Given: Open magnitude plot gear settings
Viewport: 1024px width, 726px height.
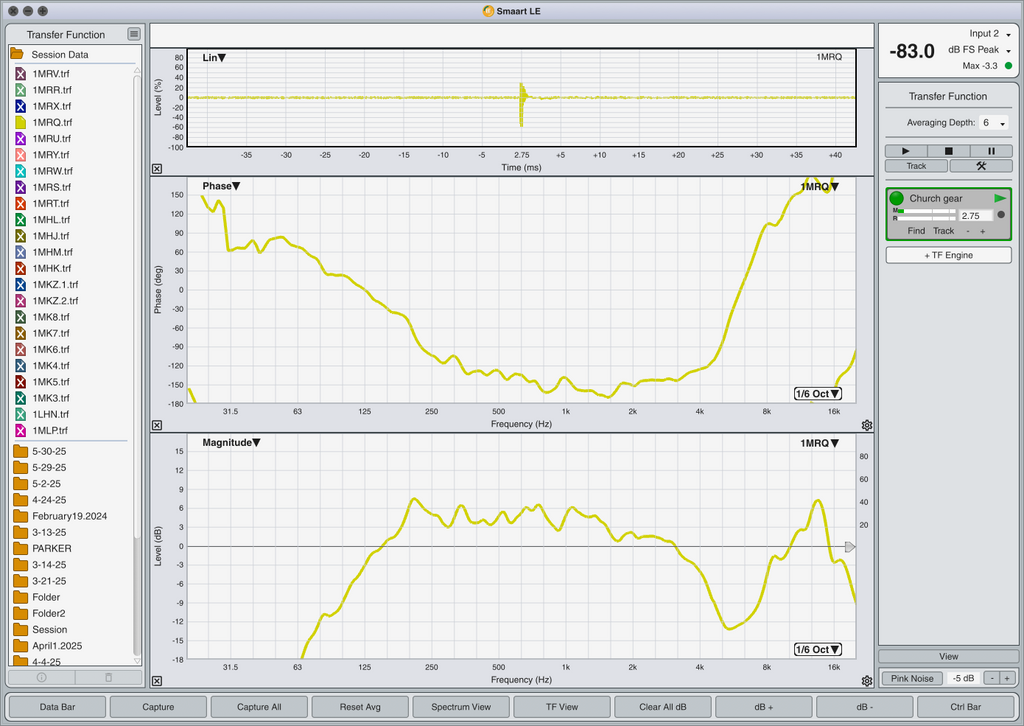Looking at the screenshot, I should click(x=867, y=681).
